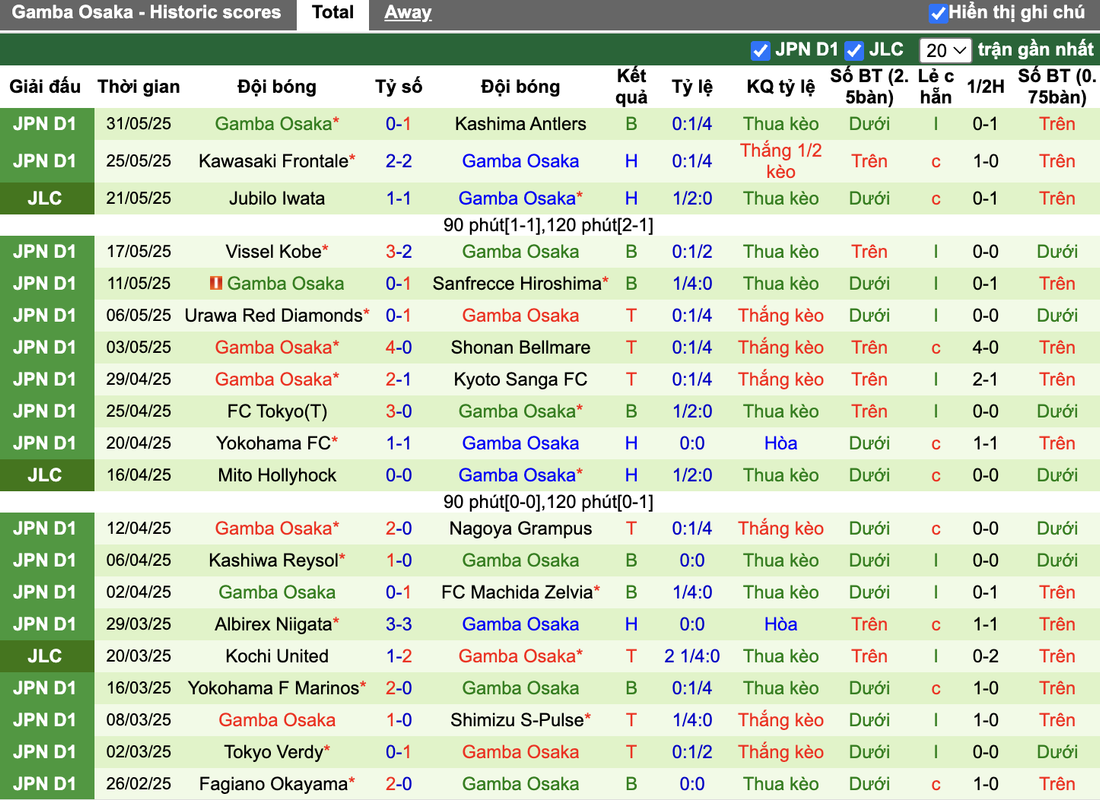Open Yokohama F Marinos team link

[276, 688]
